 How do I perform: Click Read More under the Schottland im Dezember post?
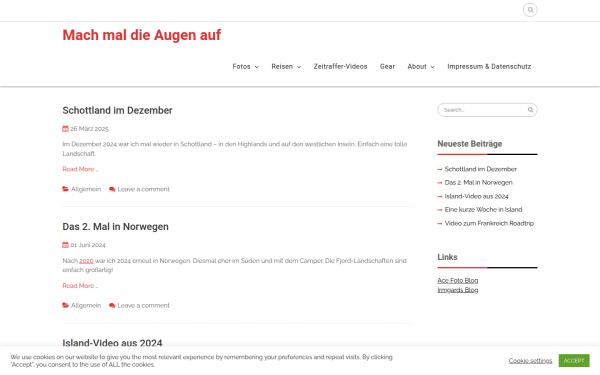pyautogui.click(x=80, y=169)
